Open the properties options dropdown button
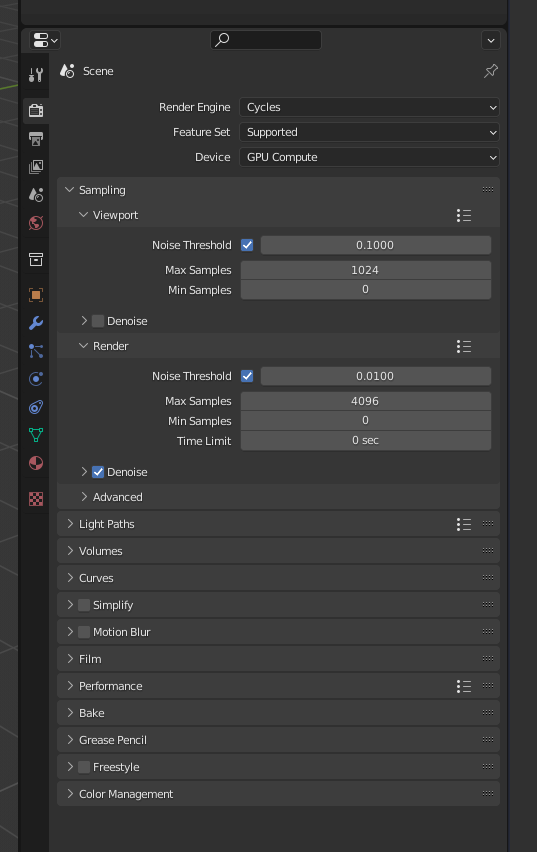The height and width of the screenshot is (852, 537). pos(490,40)
